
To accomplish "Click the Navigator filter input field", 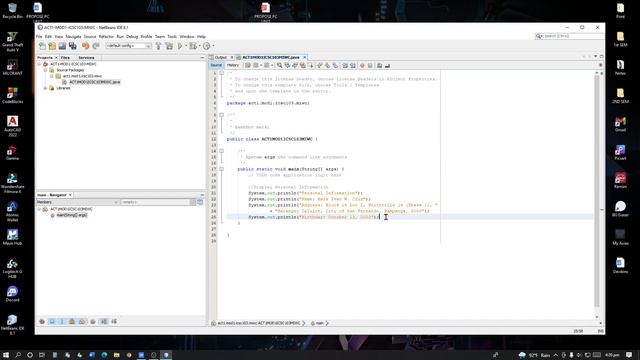I will (x=158, y=202).
